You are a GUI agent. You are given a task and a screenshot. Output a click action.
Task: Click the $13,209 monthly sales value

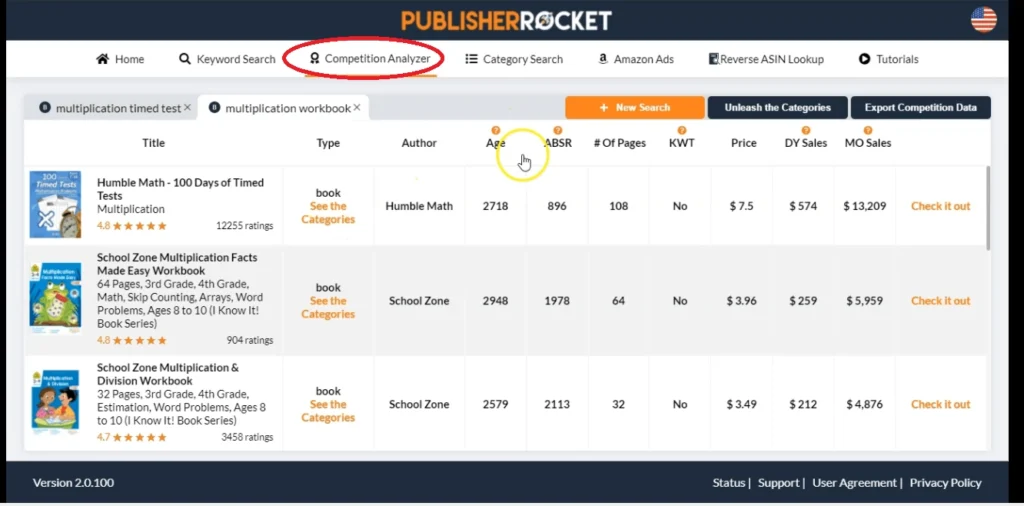865,206
